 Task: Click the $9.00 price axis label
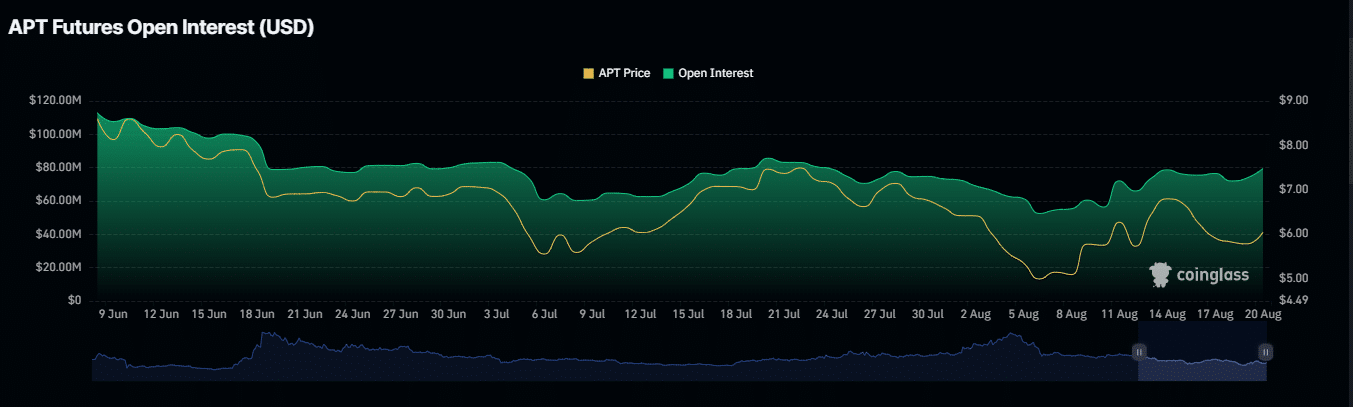1294,101
